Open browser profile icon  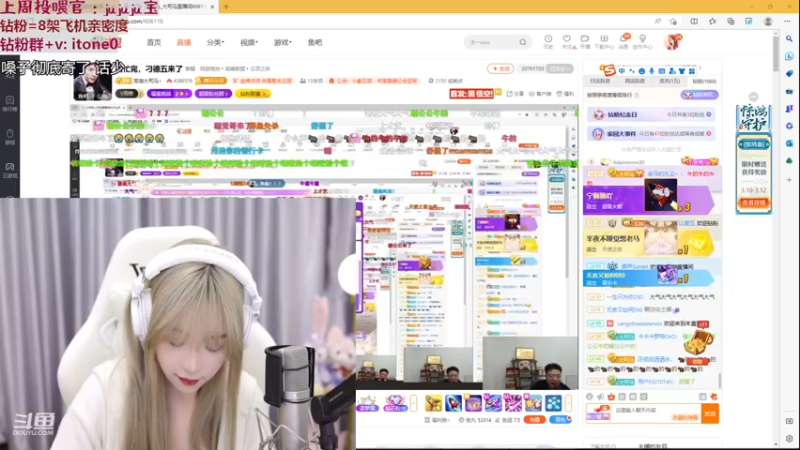click(x=768, y=21)
